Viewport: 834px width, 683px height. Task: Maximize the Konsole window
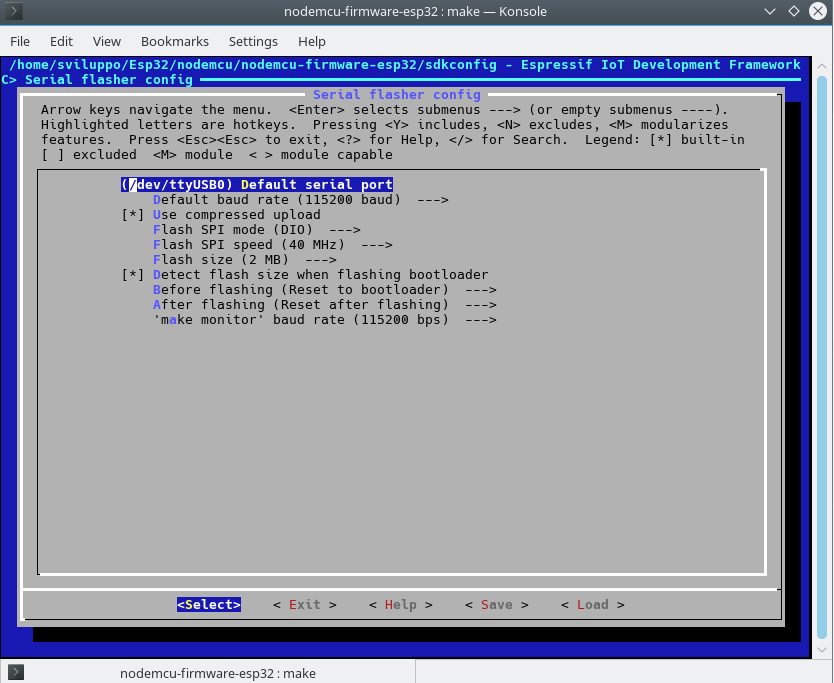(793, 12)
